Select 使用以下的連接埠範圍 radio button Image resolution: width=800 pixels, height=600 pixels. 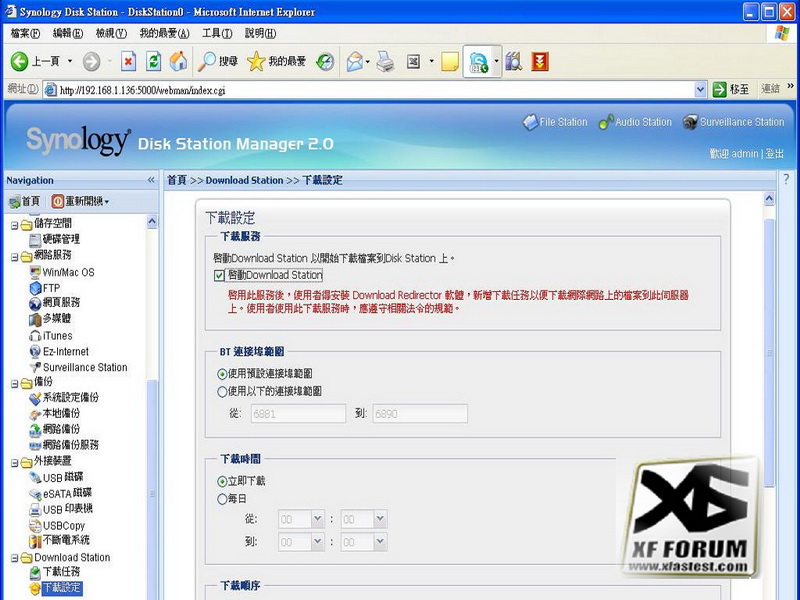coord(222,392)
